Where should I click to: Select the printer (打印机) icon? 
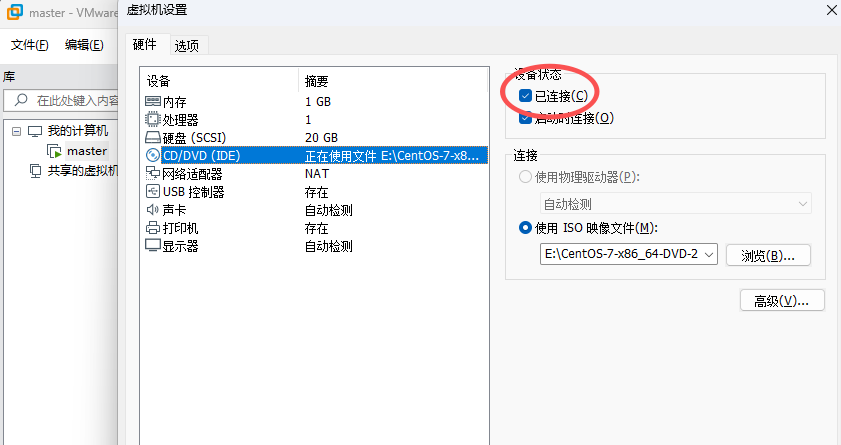(x=153, y=228)
